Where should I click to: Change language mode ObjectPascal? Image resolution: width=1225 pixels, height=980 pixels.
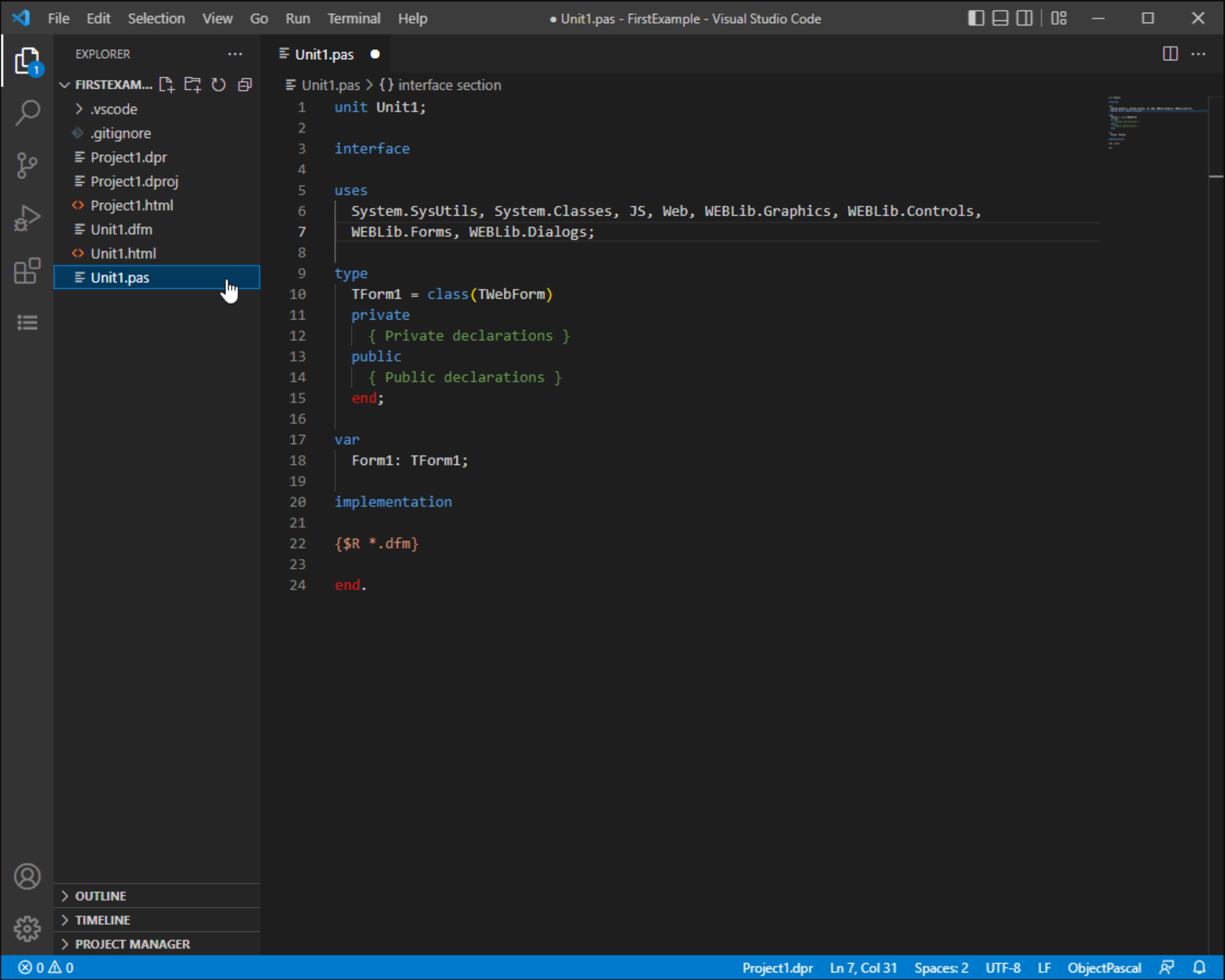(x=1104, y=967)
